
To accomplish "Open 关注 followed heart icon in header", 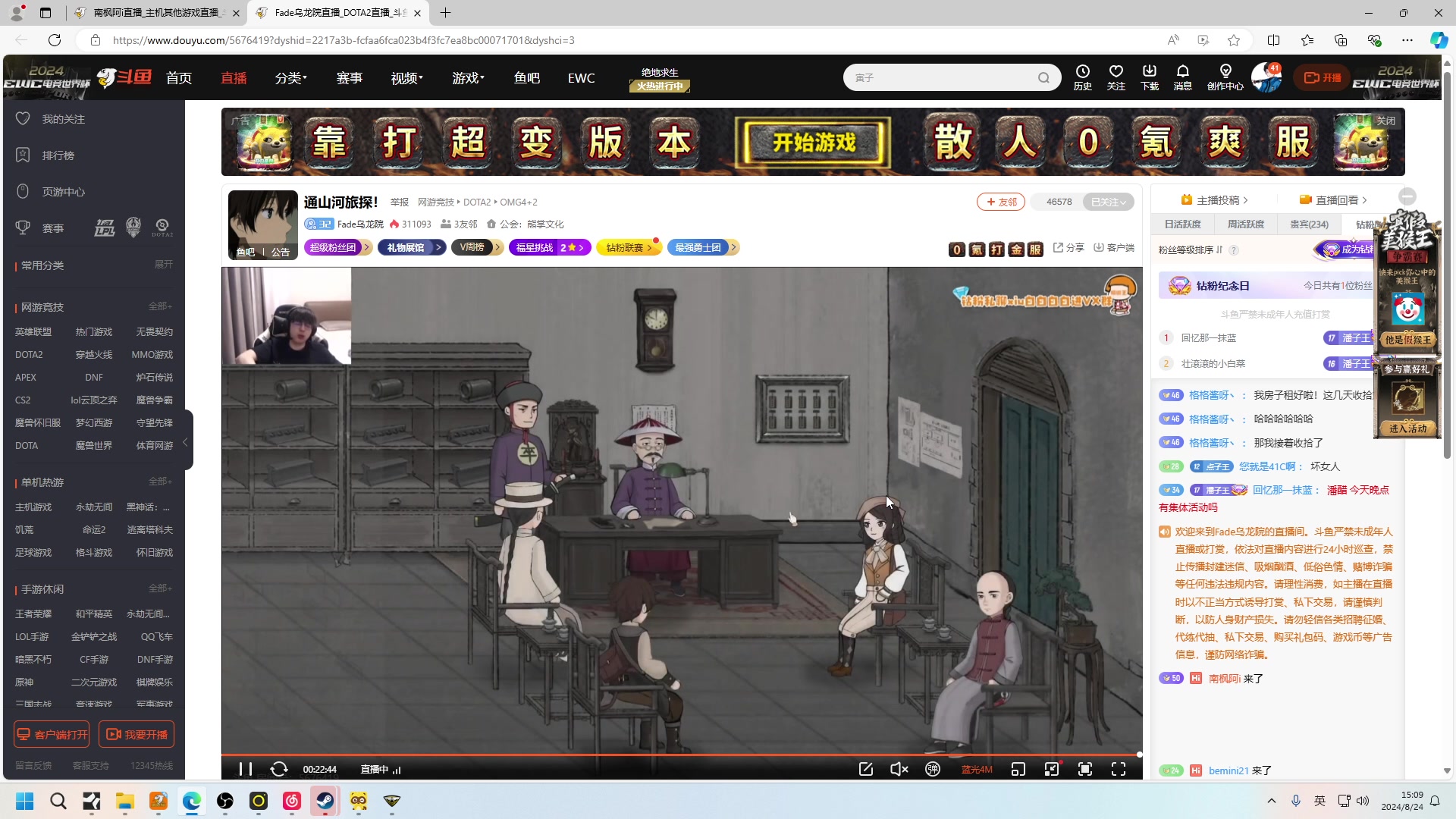I will pos(1116,77).
